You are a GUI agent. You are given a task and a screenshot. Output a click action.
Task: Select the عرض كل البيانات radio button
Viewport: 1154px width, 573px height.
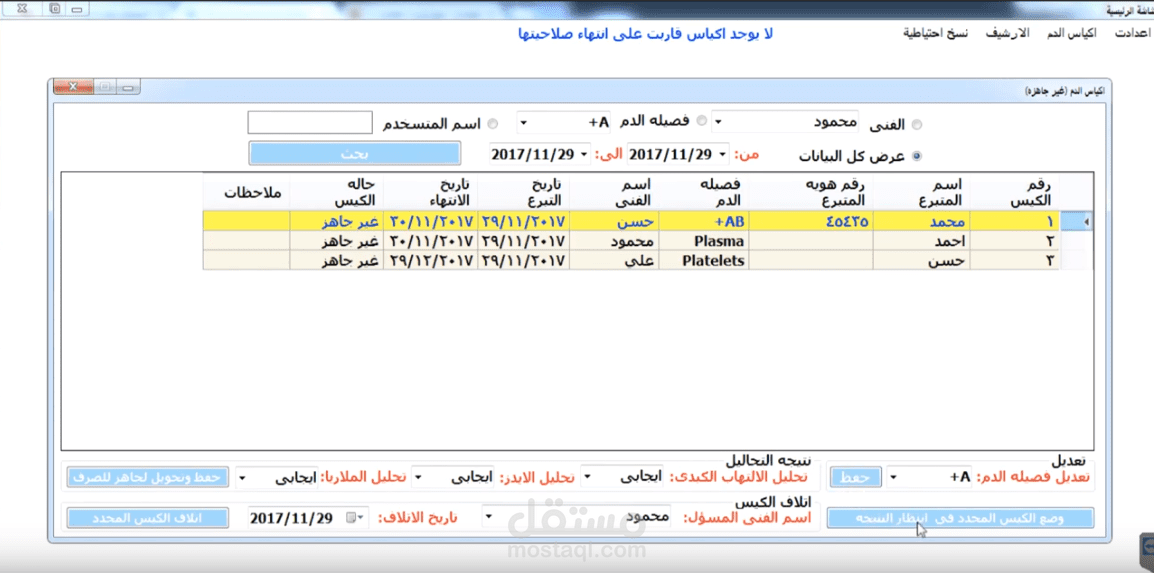click(x=917, y=156)
